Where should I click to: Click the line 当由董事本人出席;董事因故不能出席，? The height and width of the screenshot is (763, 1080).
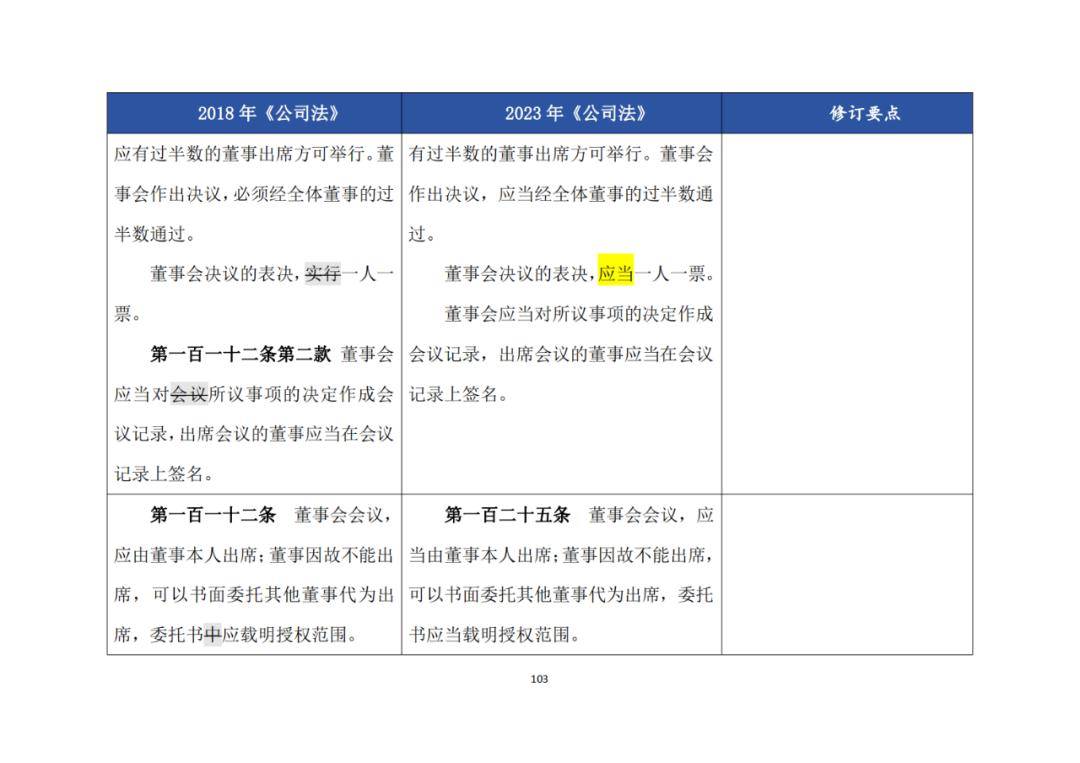point(561,554)
